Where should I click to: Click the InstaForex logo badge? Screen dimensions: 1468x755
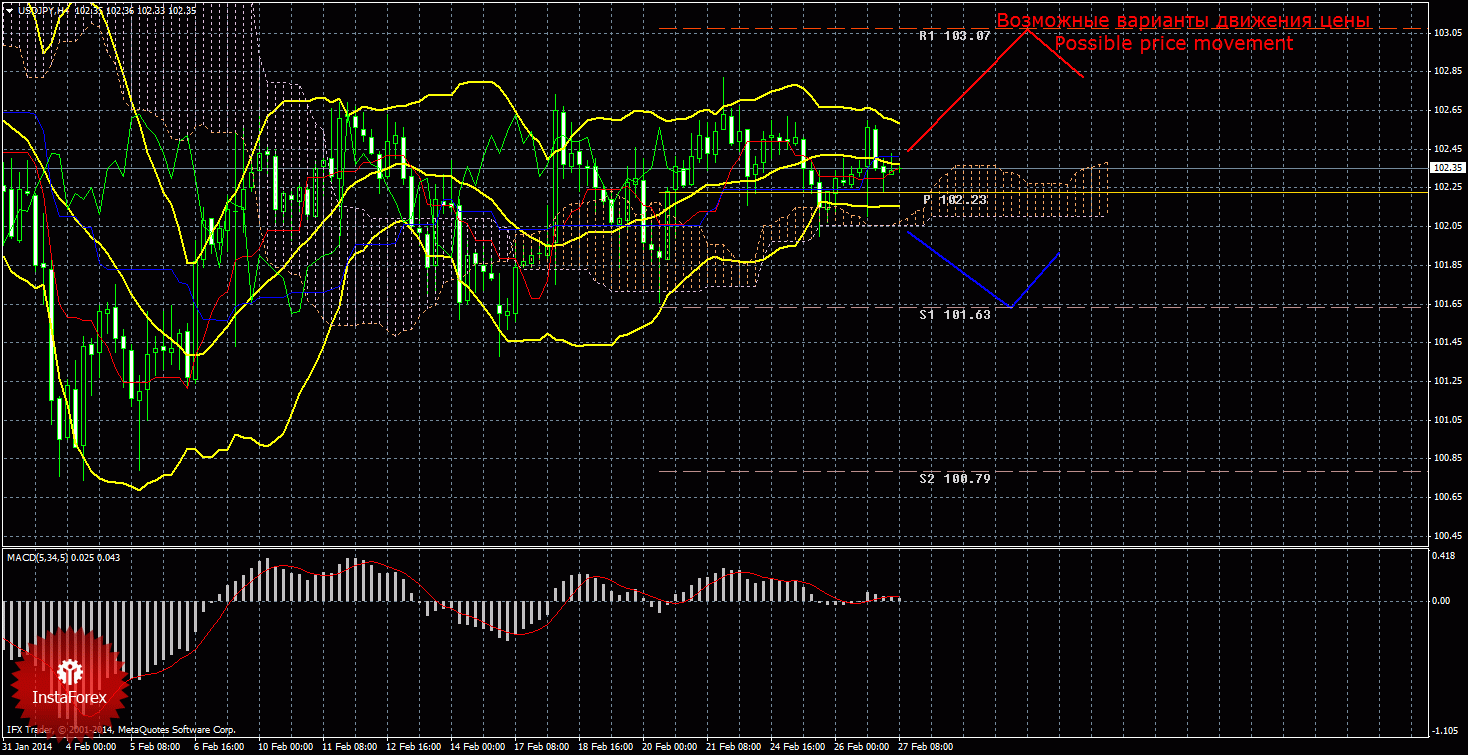pyautogui.click(x=68, y=684)
